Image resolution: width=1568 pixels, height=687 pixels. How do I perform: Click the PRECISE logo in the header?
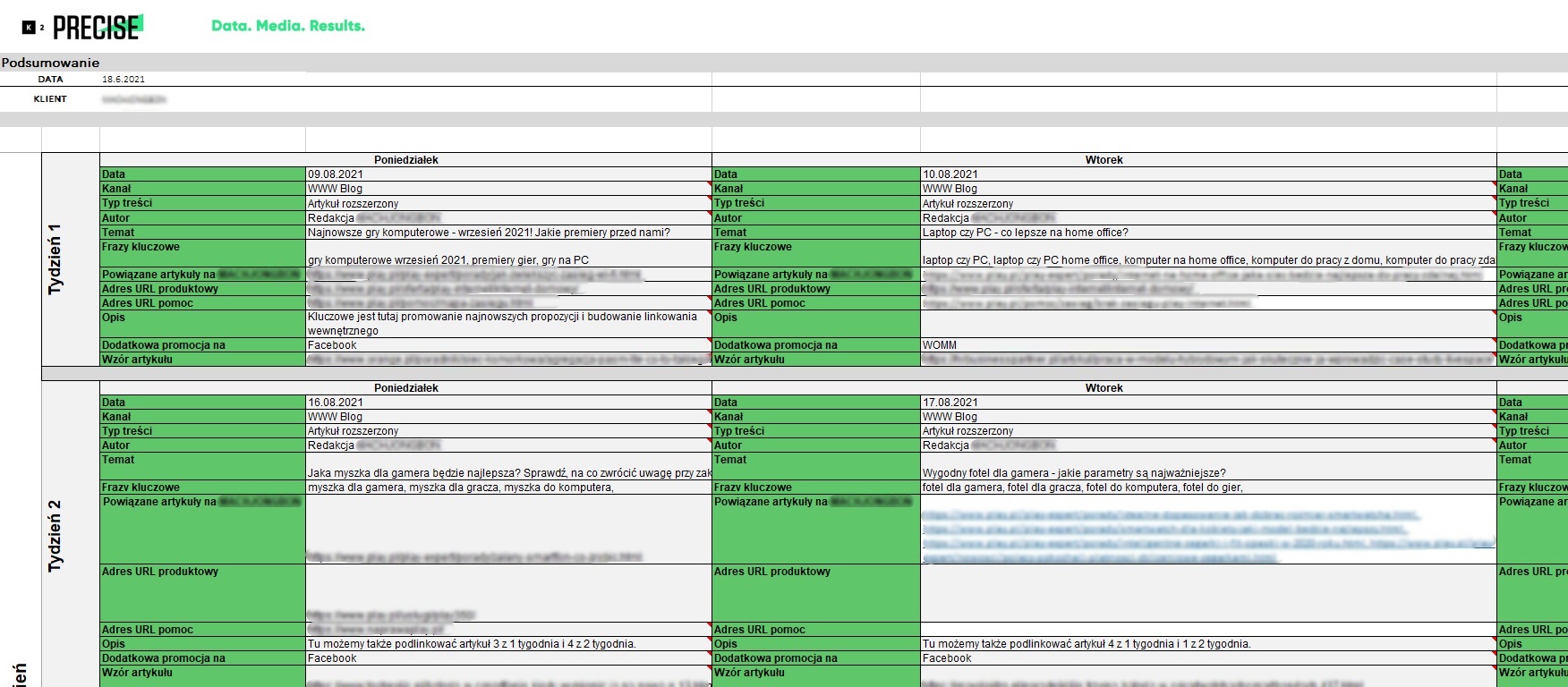pyautogui.click(x=97, y=28)
